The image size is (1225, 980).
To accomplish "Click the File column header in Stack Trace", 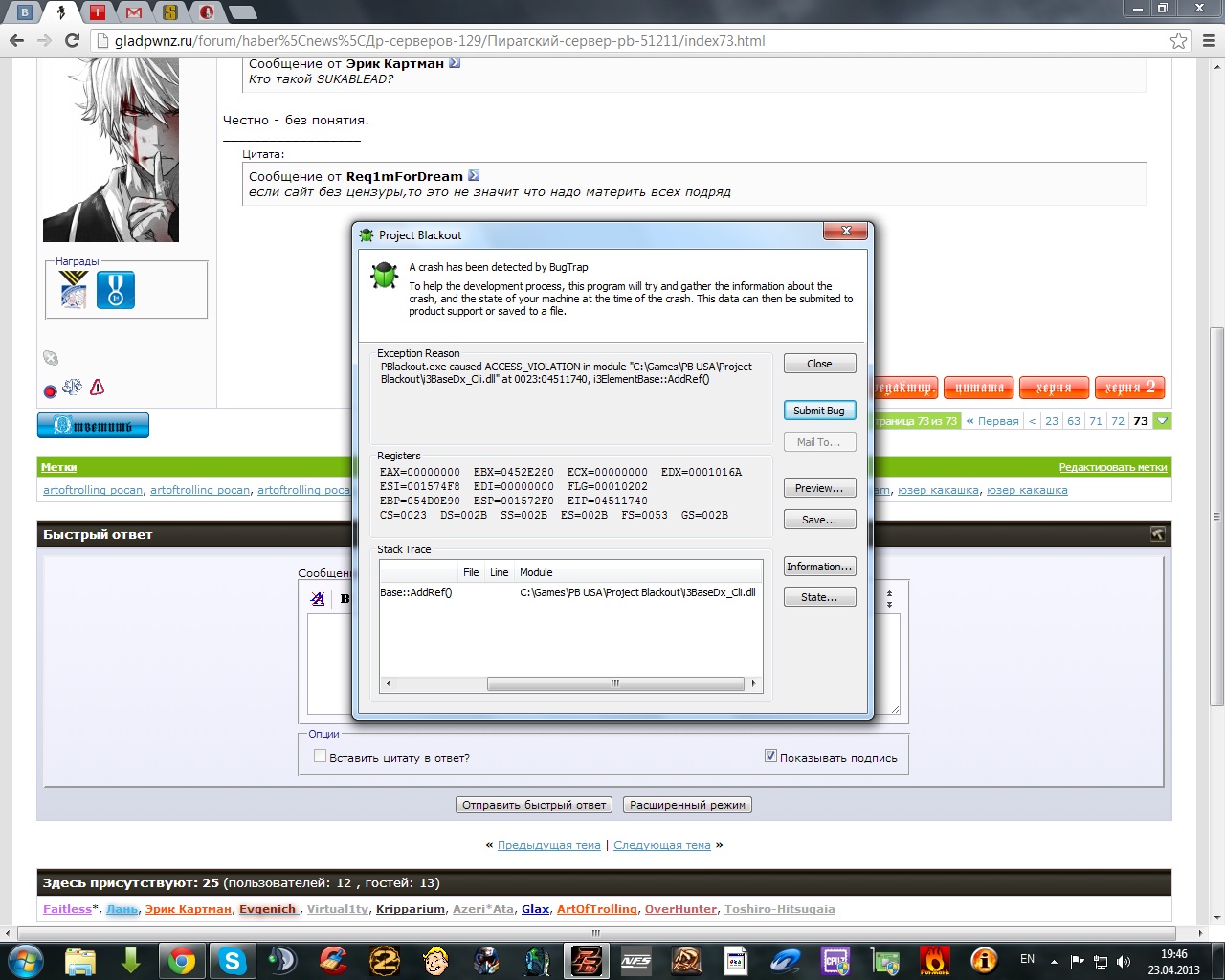I will click(x=471, y=572).
